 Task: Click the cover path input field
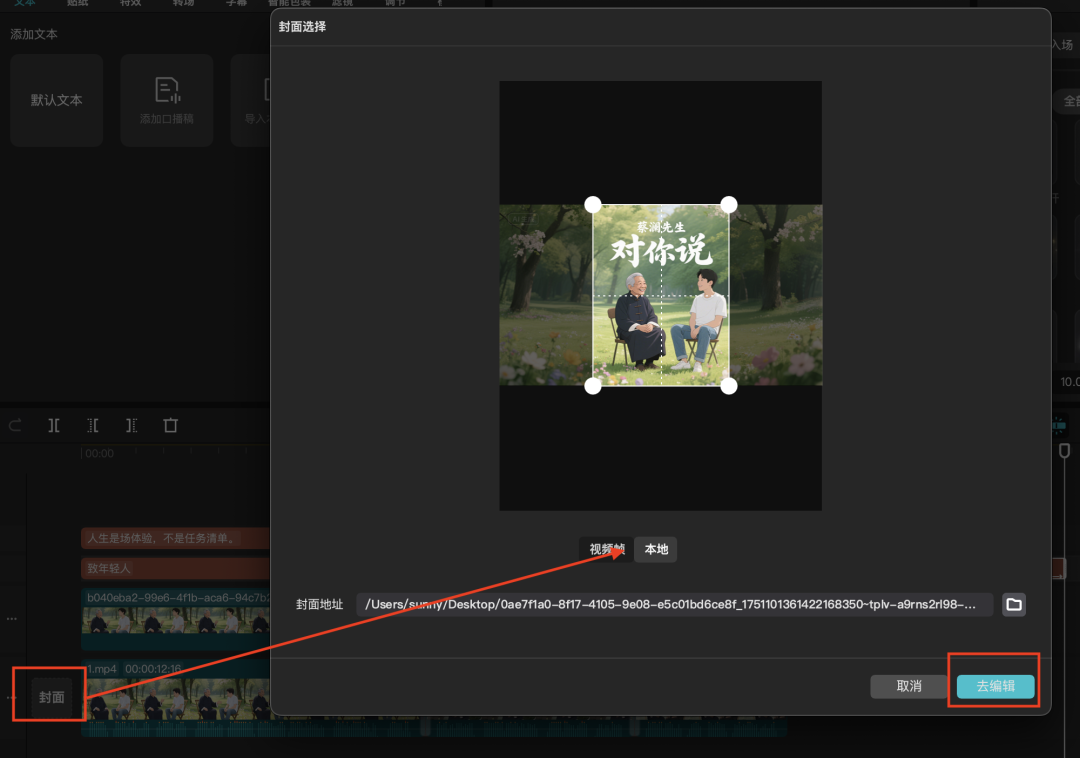click(x=680, y=604)
